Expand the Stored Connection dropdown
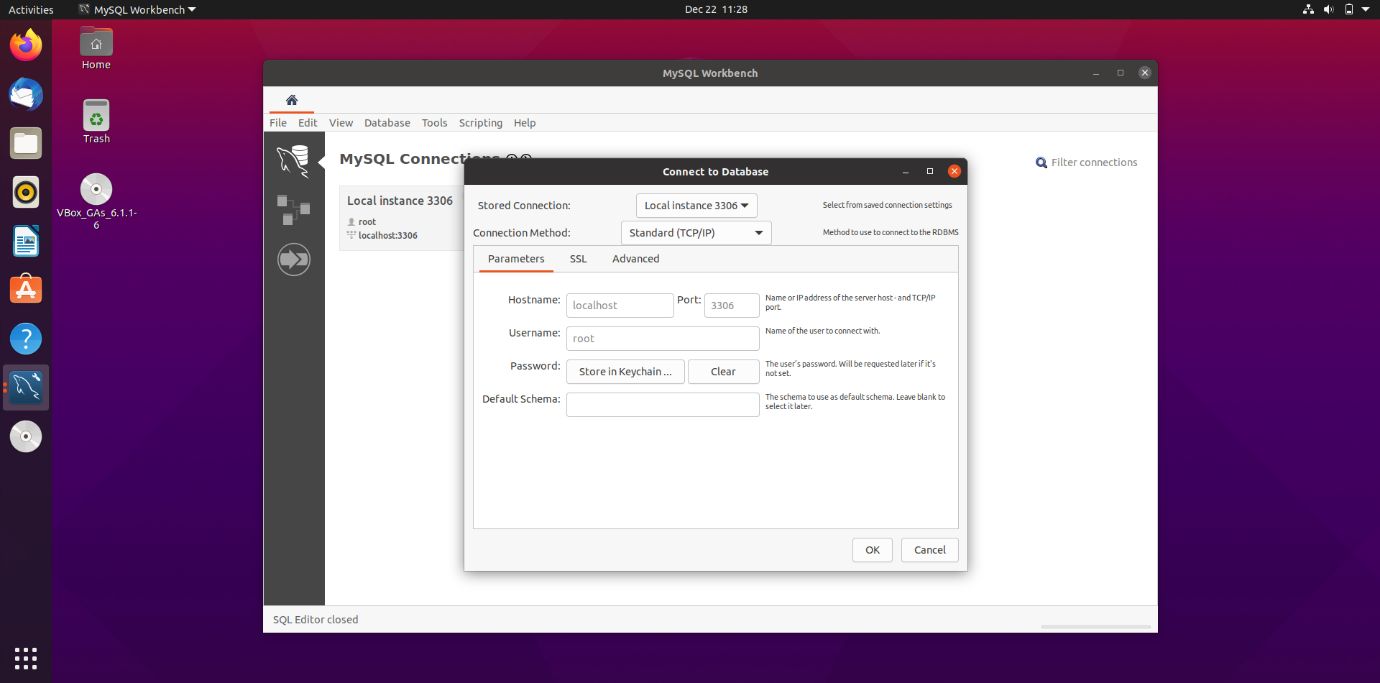 (696, 206)
